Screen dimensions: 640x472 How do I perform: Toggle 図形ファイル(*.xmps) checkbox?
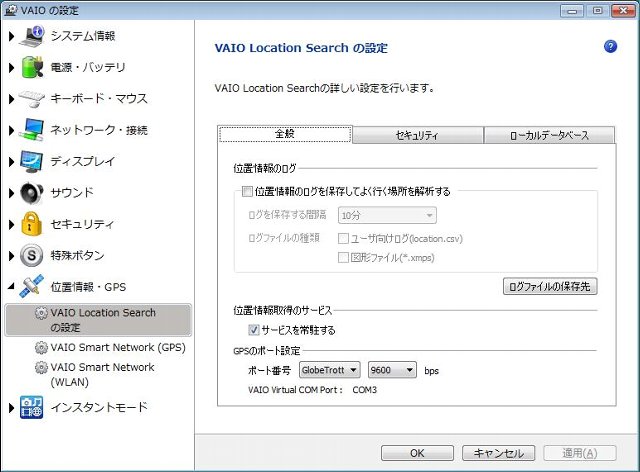(343, 258)
